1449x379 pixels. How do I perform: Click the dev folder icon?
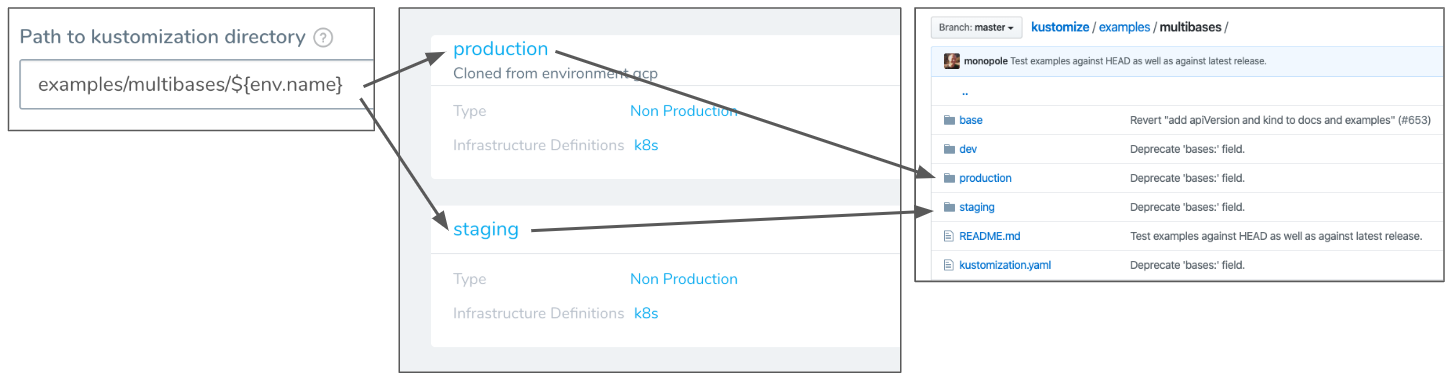coord(949,149)
